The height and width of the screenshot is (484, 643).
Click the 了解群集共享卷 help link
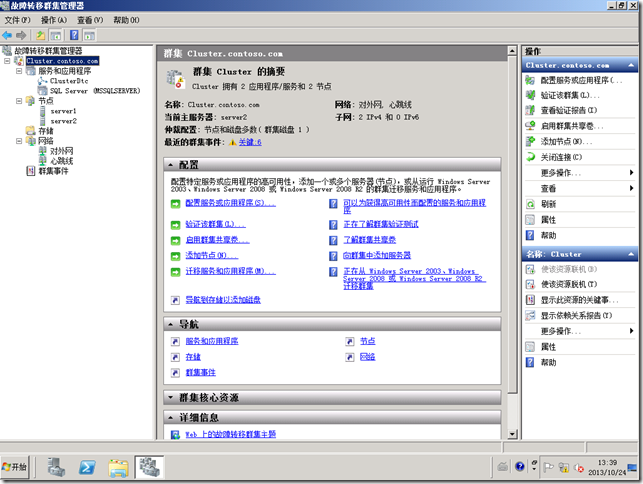[x=369, y=240]
